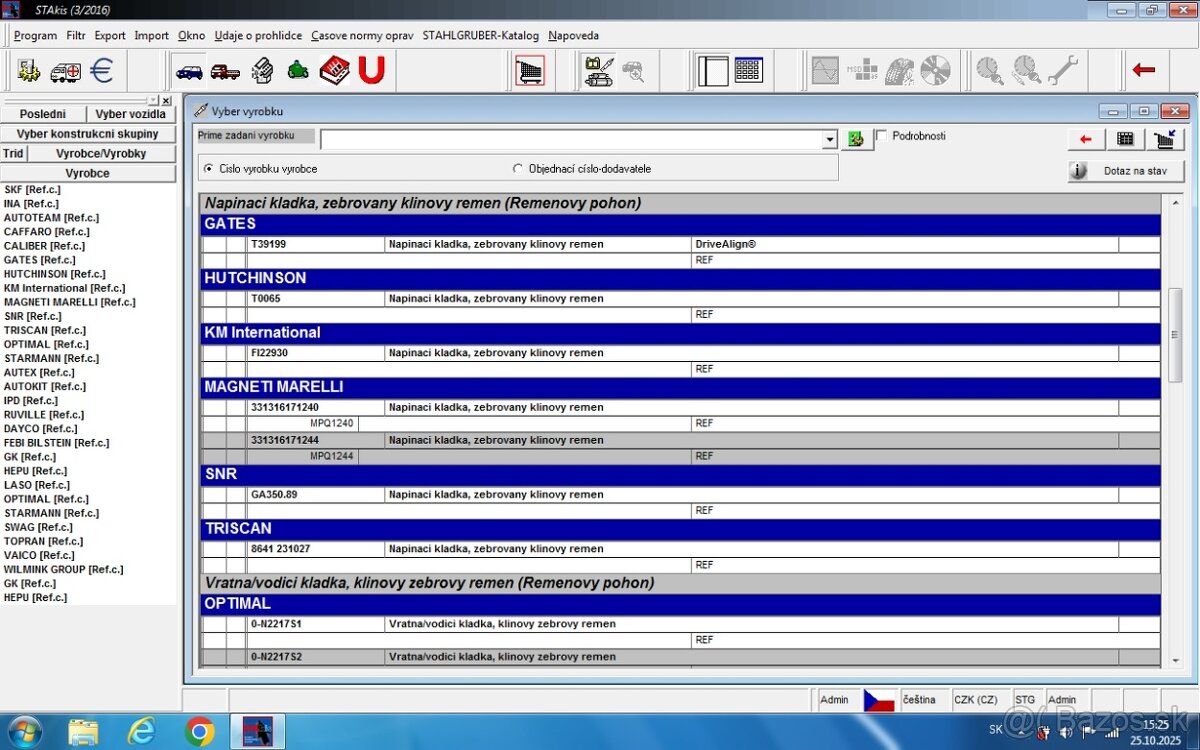Image resolution: width=1200 pixels, height=750 pixels.
Task: Click the truck selection icon in toolbar
Action: (225, 71)
